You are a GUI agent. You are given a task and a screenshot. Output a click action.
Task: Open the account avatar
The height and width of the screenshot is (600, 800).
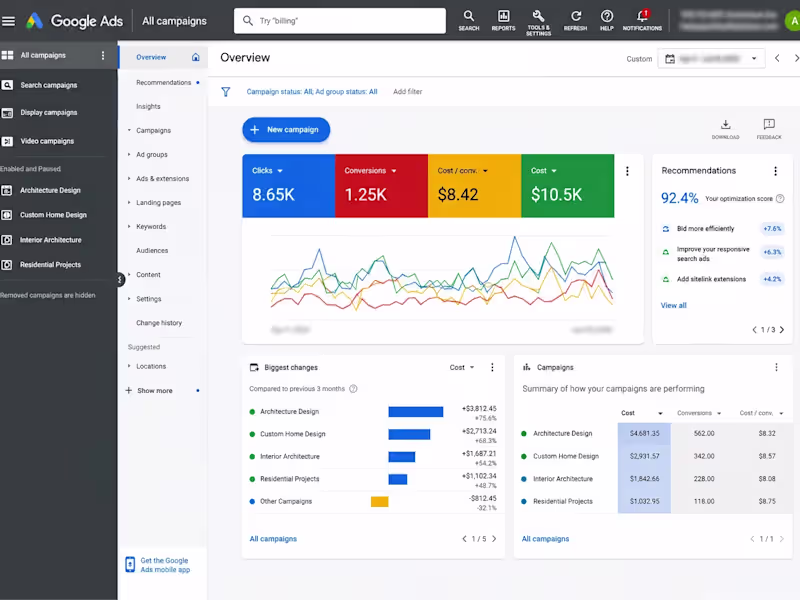tap(793, 21)
